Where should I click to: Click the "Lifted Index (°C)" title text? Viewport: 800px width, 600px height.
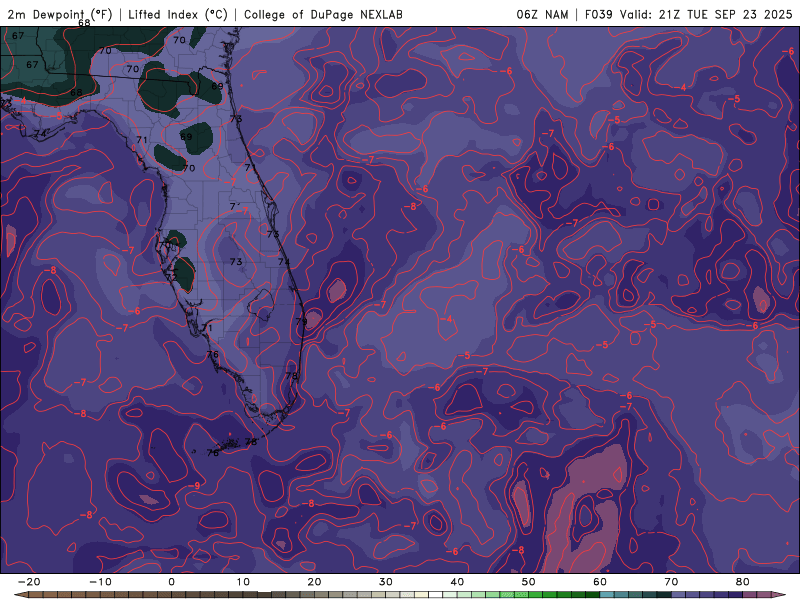pyautogui.click(x=178, y=14)
